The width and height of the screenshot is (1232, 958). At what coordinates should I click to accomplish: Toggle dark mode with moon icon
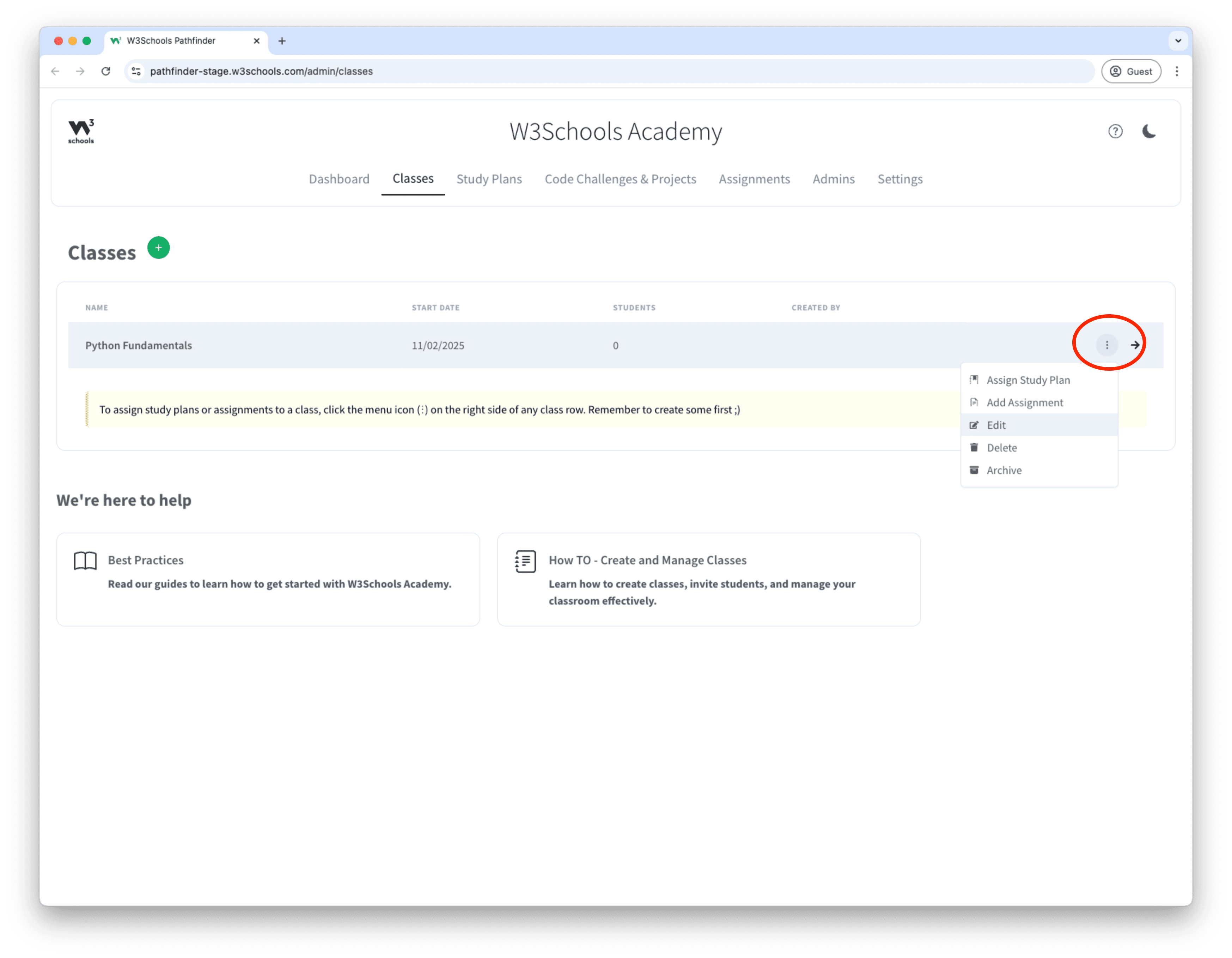[x=1148, y=132]
